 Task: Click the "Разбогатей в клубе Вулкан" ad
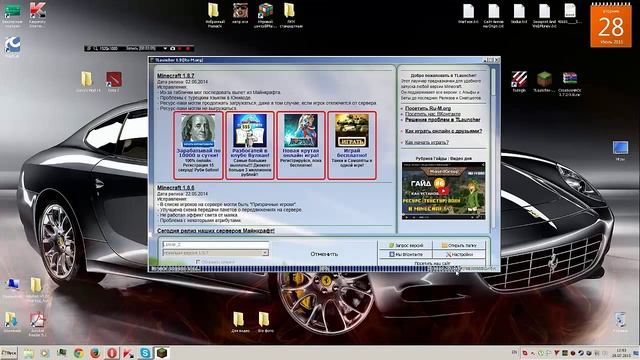pyautogui.click(x=250, y=145)
